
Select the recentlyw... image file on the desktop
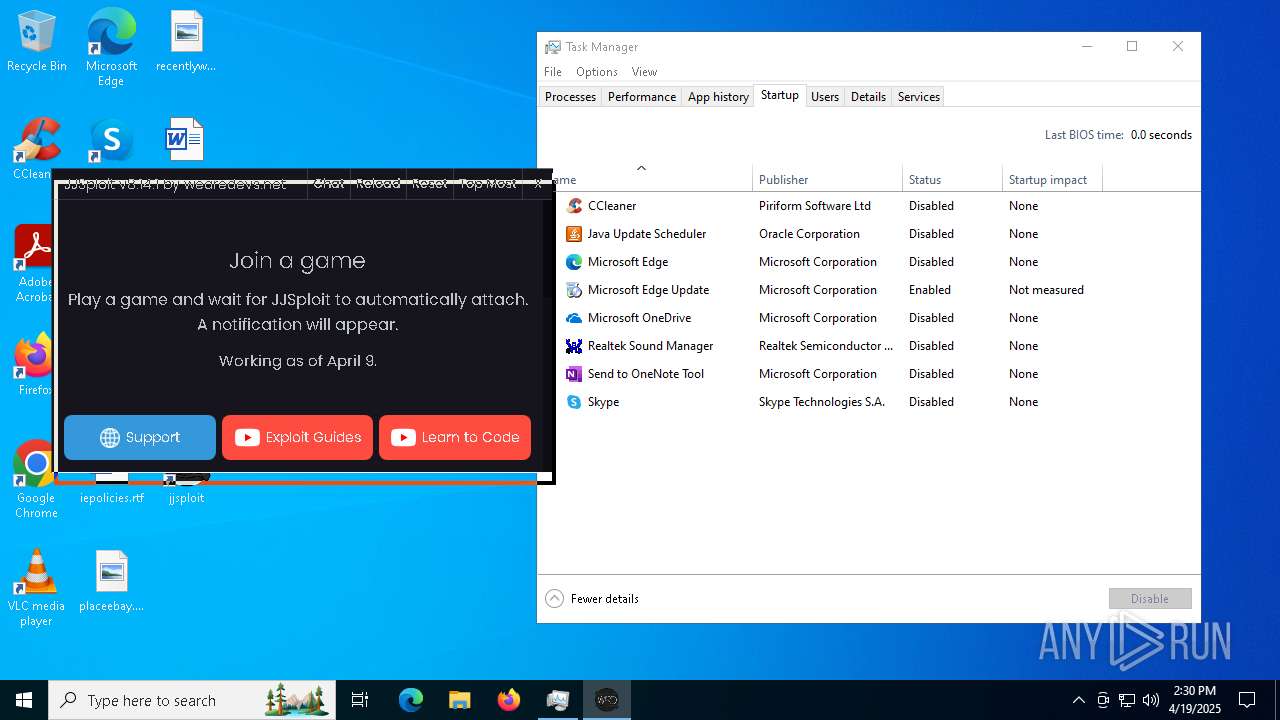click(x=186, y=41)
